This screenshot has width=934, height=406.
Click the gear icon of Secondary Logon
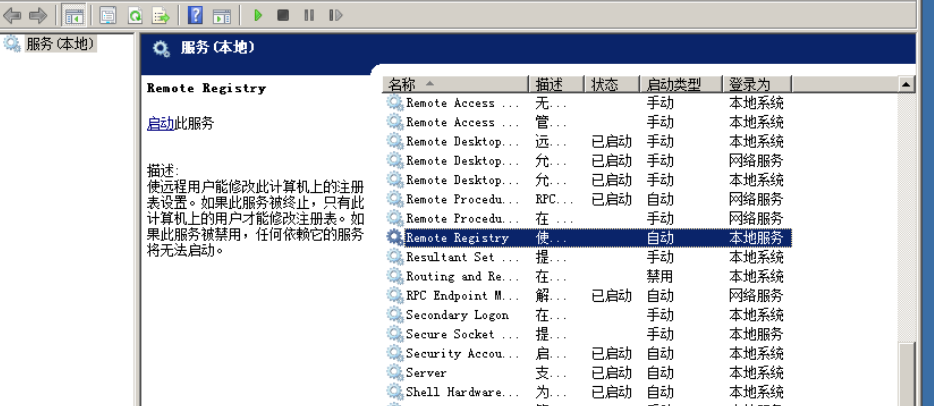pos(394,315)
